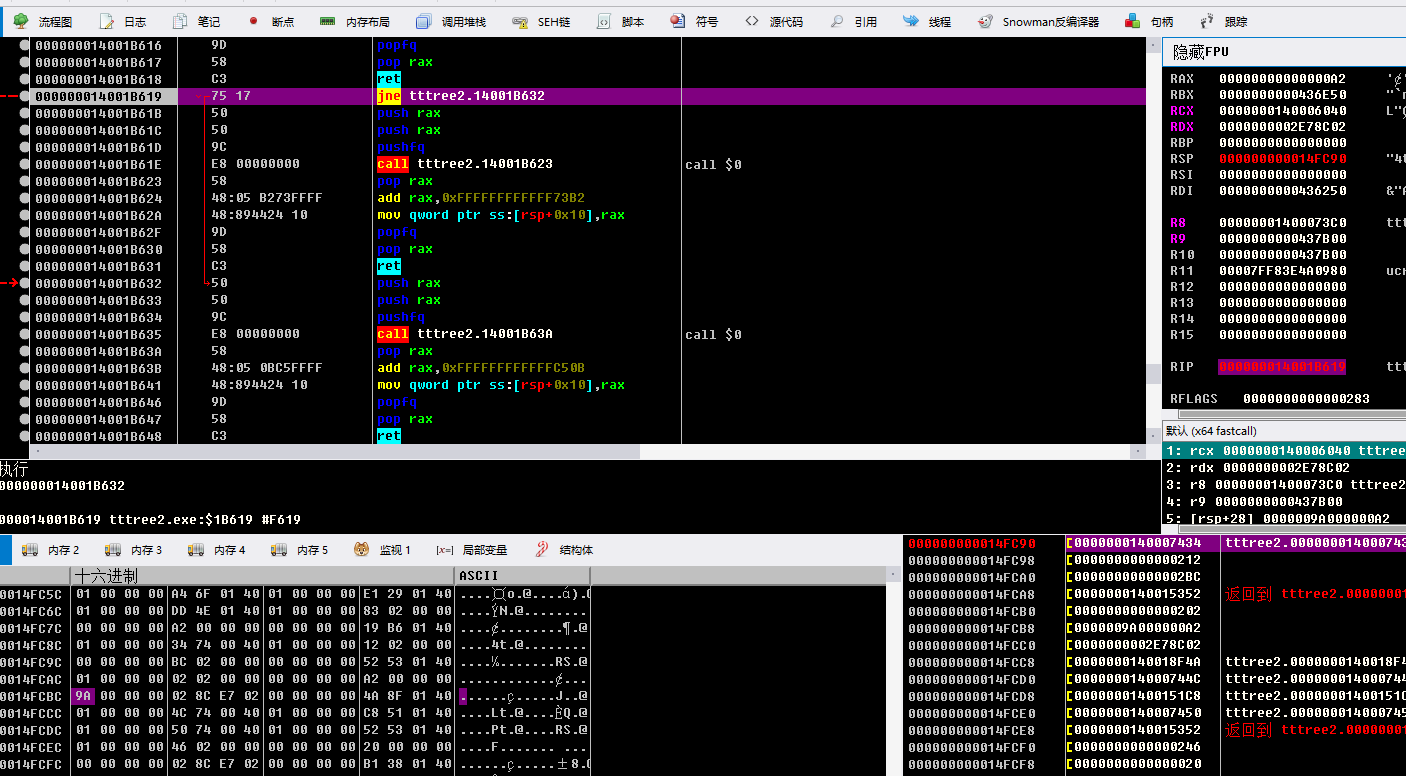1406x776 pixels.
Task: Select argument row 1: rcx
Action: point(1284,451)
